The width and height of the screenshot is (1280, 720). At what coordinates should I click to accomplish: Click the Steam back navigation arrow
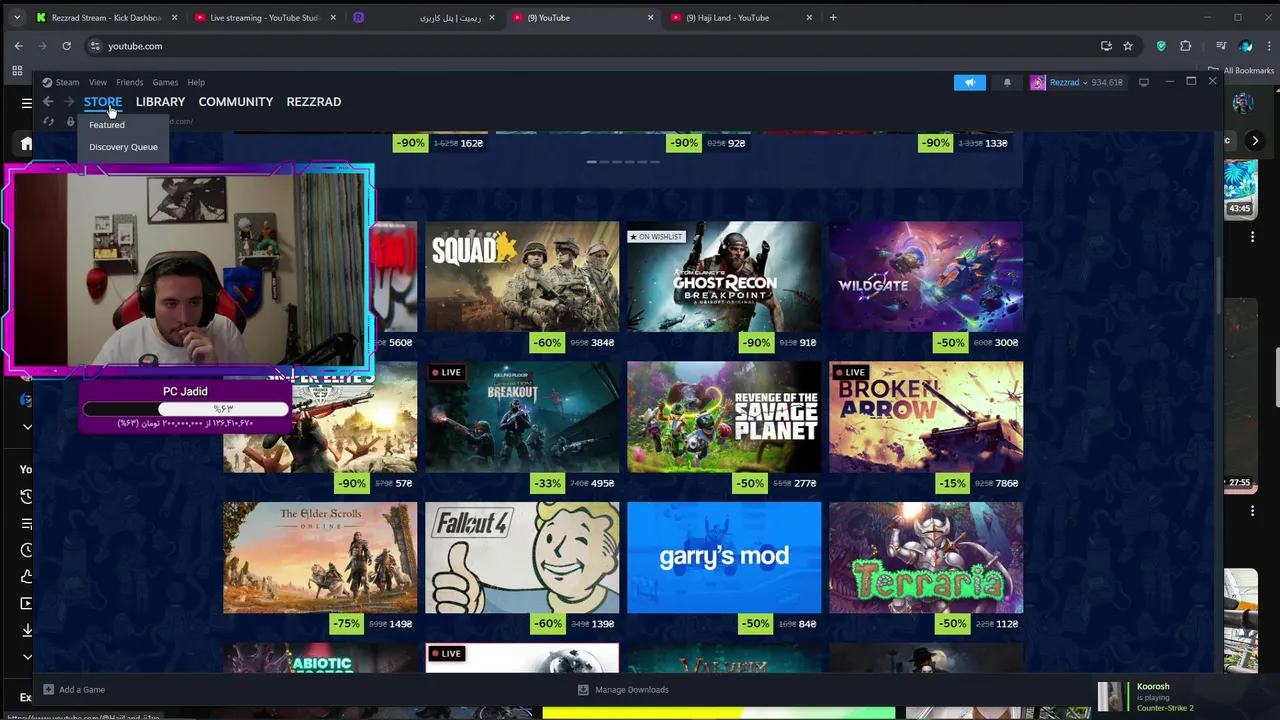click(x=48, y=102)
